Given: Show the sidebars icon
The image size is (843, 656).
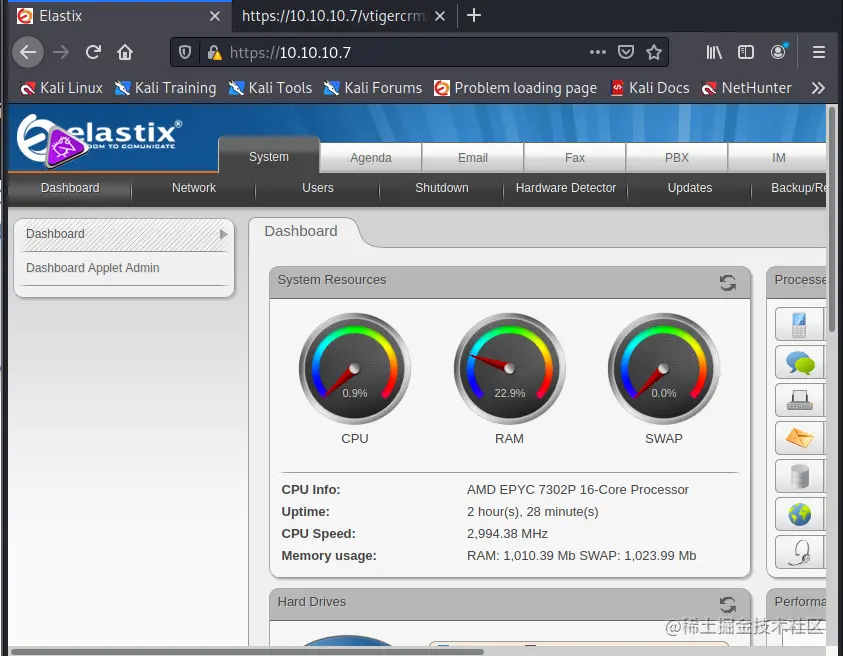Looking at the screenshot, I should 746,52.
